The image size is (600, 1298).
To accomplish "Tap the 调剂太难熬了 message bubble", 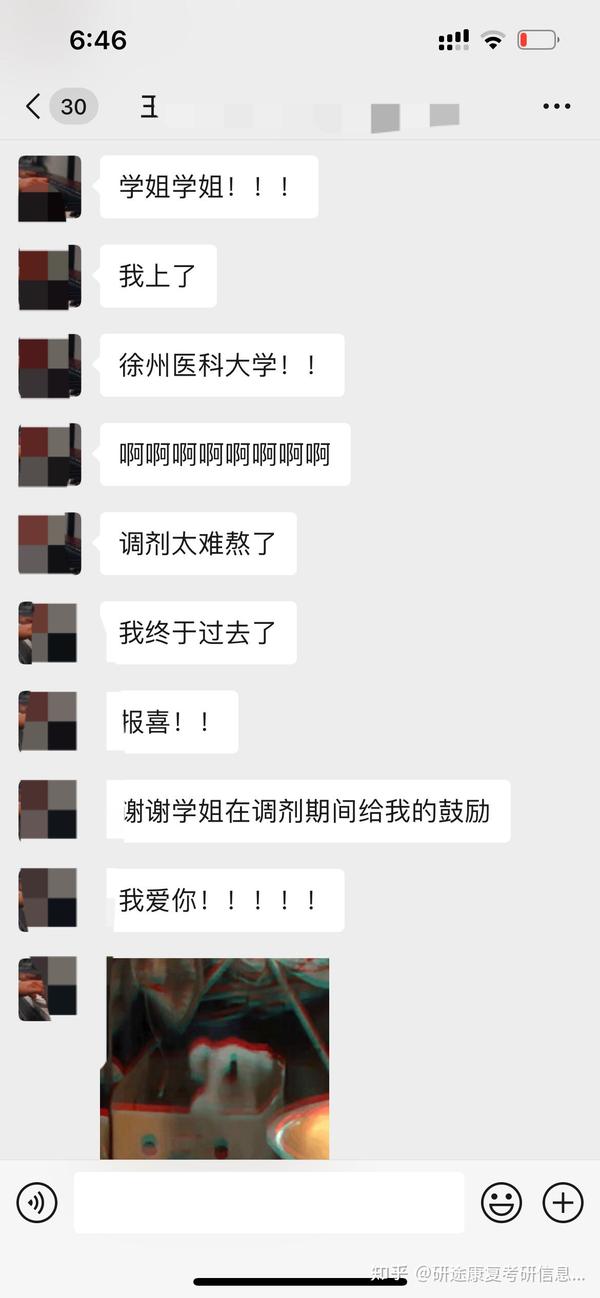I will pos(198,543).
